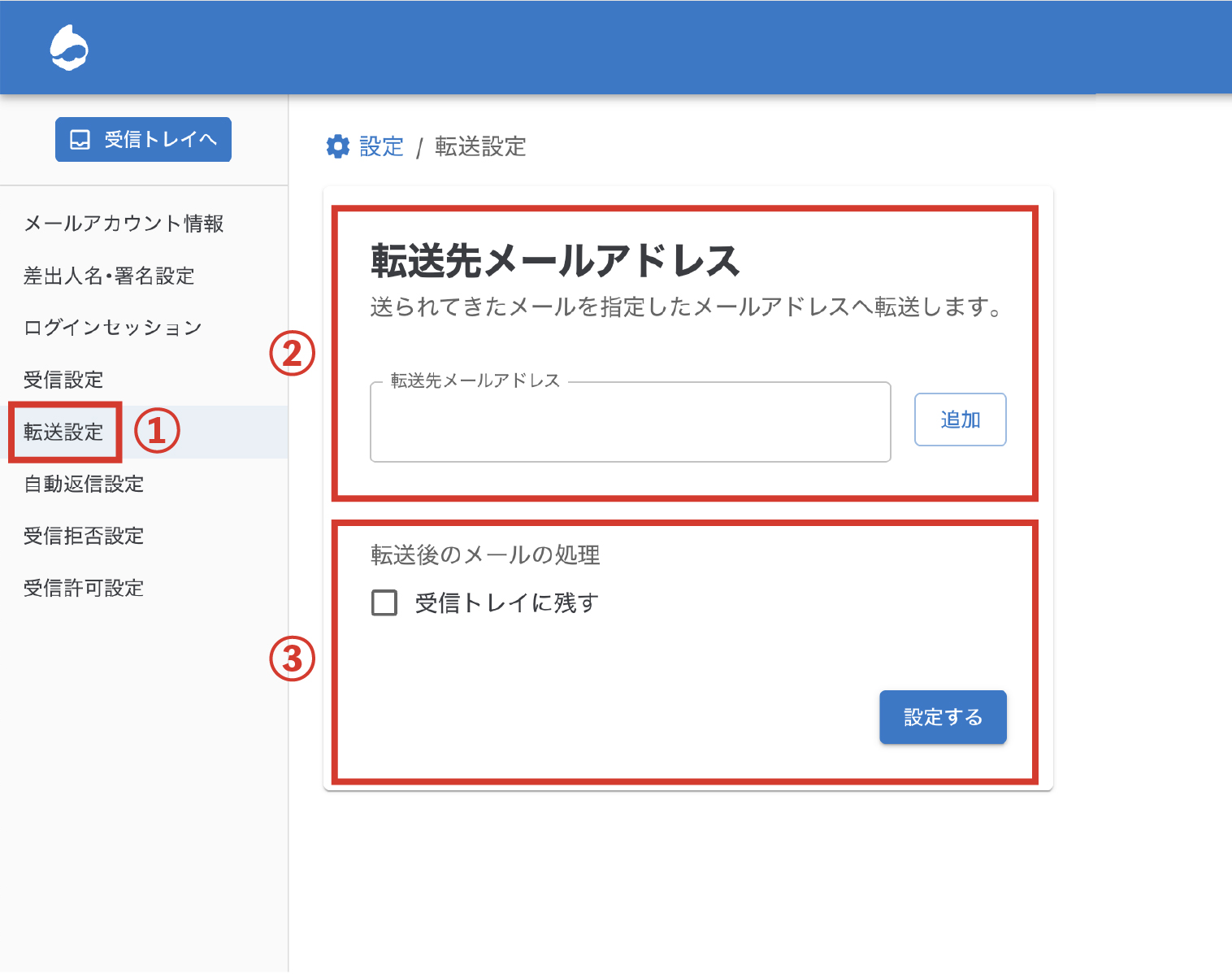
Task: Click the white mascot logo in header
Action: tap(69, 49)
